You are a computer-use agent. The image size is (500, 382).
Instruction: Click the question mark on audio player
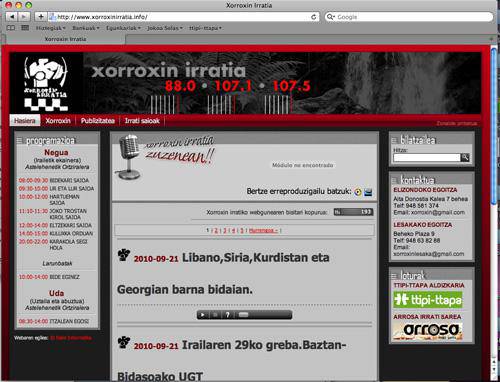pyautogui.click(x=228, y=315)
